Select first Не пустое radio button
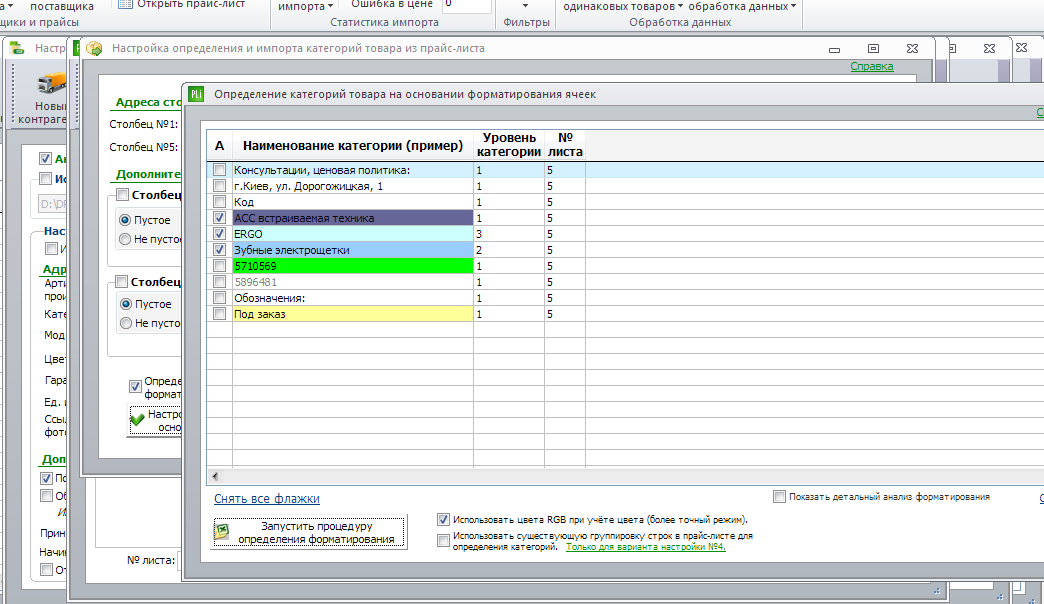Viewport: 1044px width, 604px height. pos(125,238)
